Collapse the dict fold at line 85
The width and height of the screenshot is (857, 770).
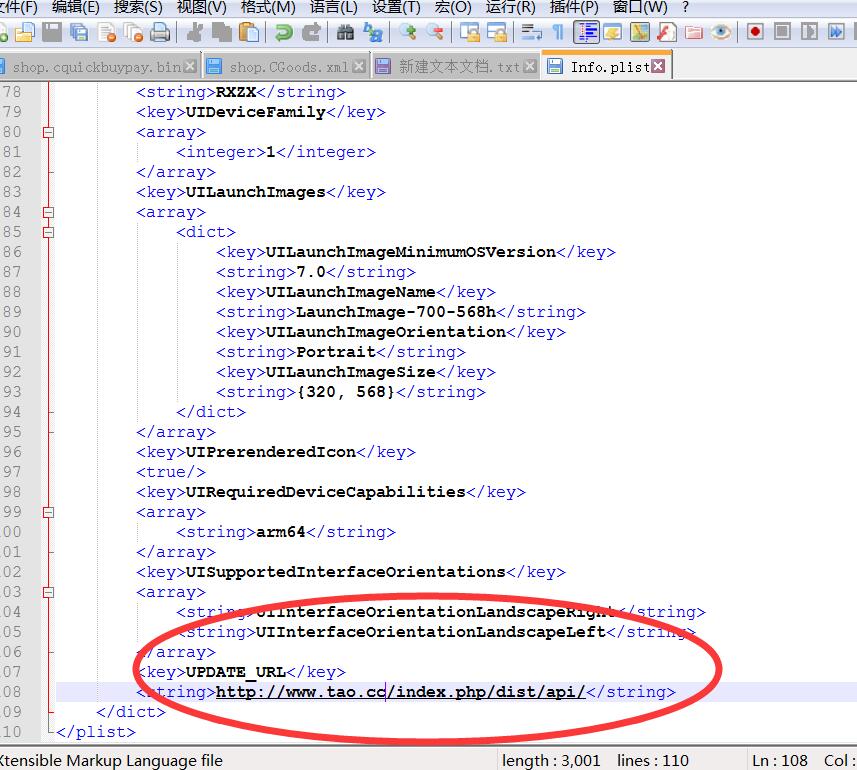[48, 232]
